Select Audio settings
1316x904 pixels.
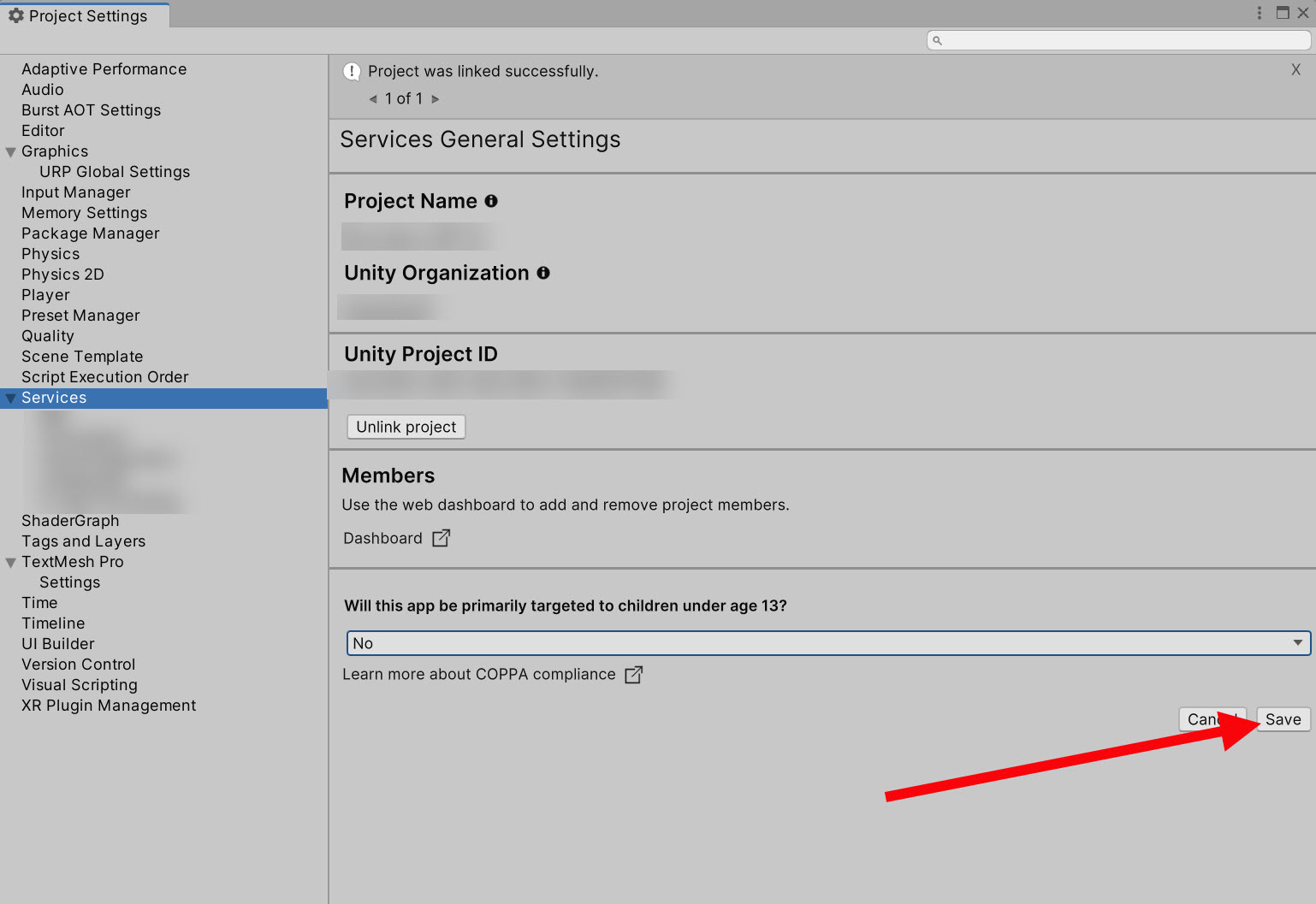tap(43, 90)
